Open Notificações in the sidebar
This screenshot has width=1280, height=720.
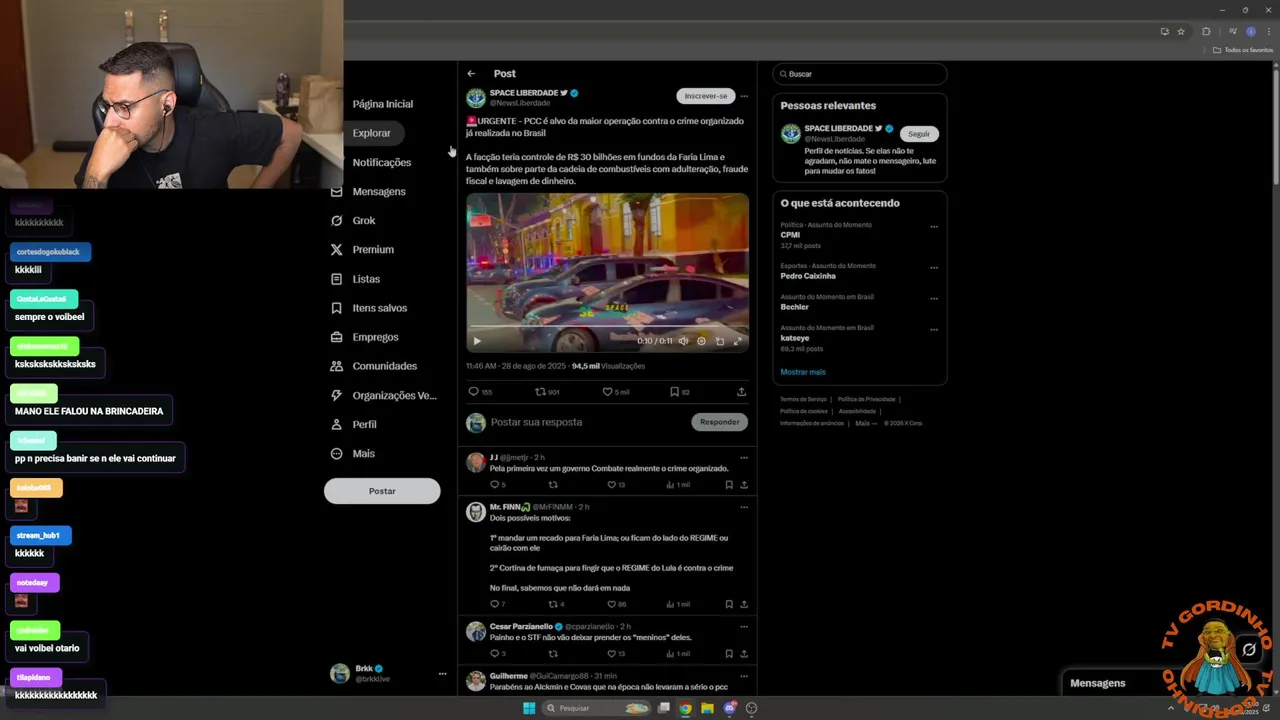pyautogui.click(x=381, y=162)
